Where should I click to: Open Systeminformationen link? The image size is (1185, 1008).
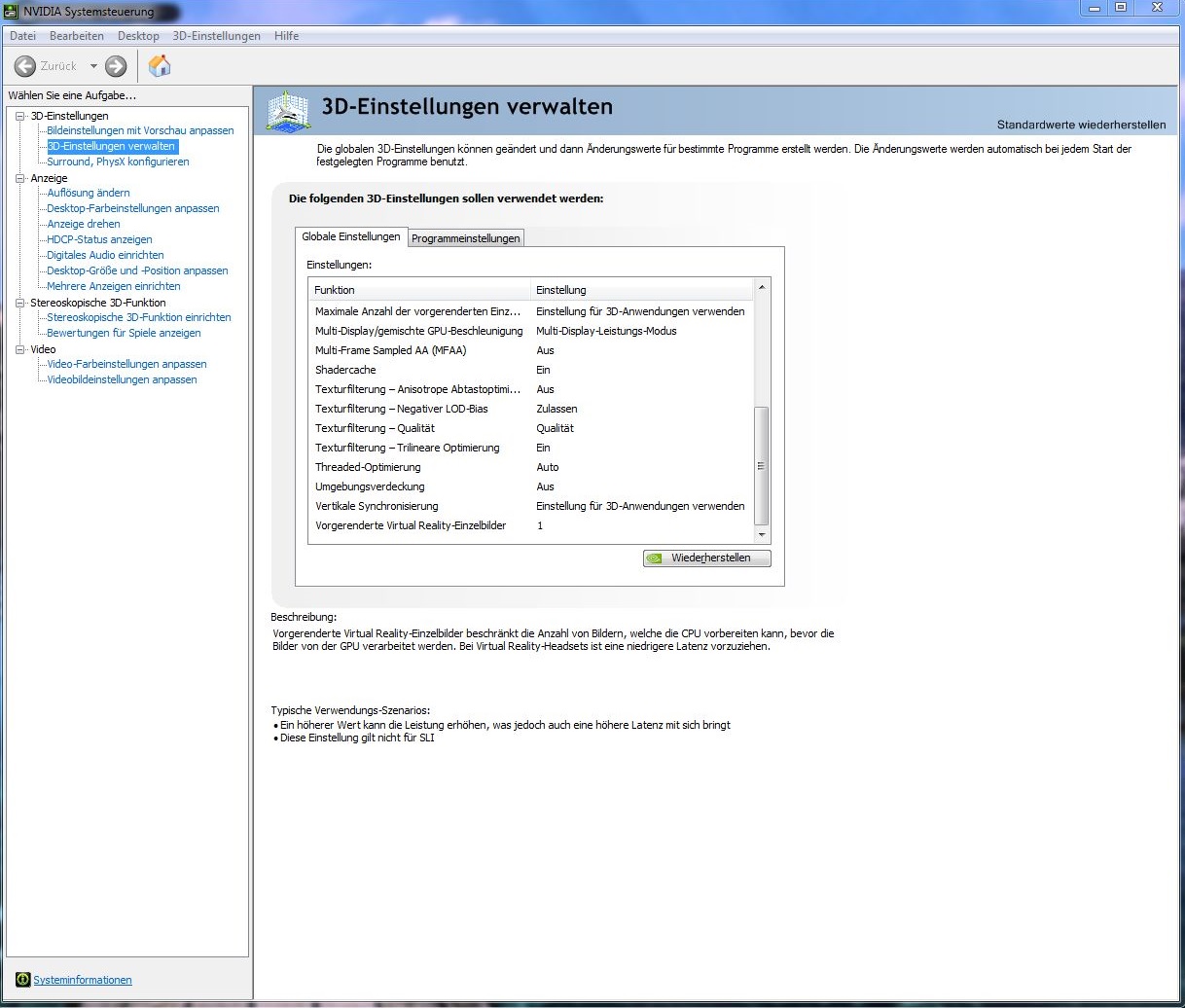83,980
